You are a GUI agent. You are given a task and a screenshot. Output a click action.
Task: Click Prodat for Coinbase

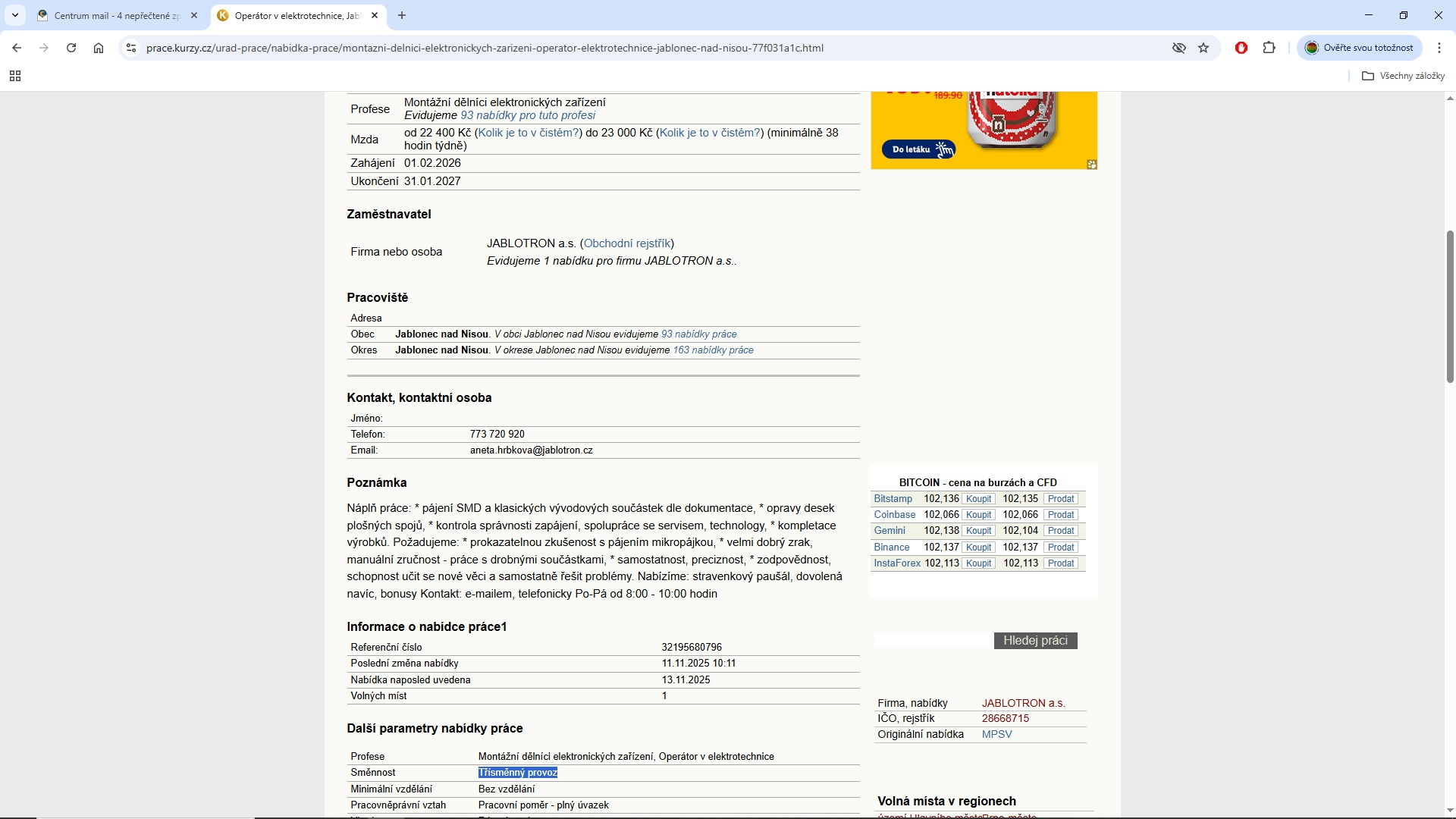pyautogui.click(x=1061, y=515)
